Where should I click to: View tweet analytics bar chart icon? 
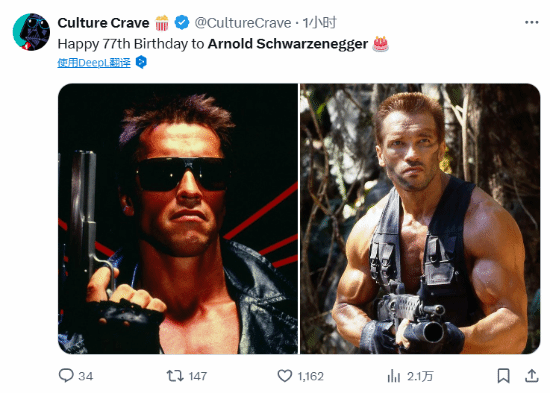pos(394,376)
